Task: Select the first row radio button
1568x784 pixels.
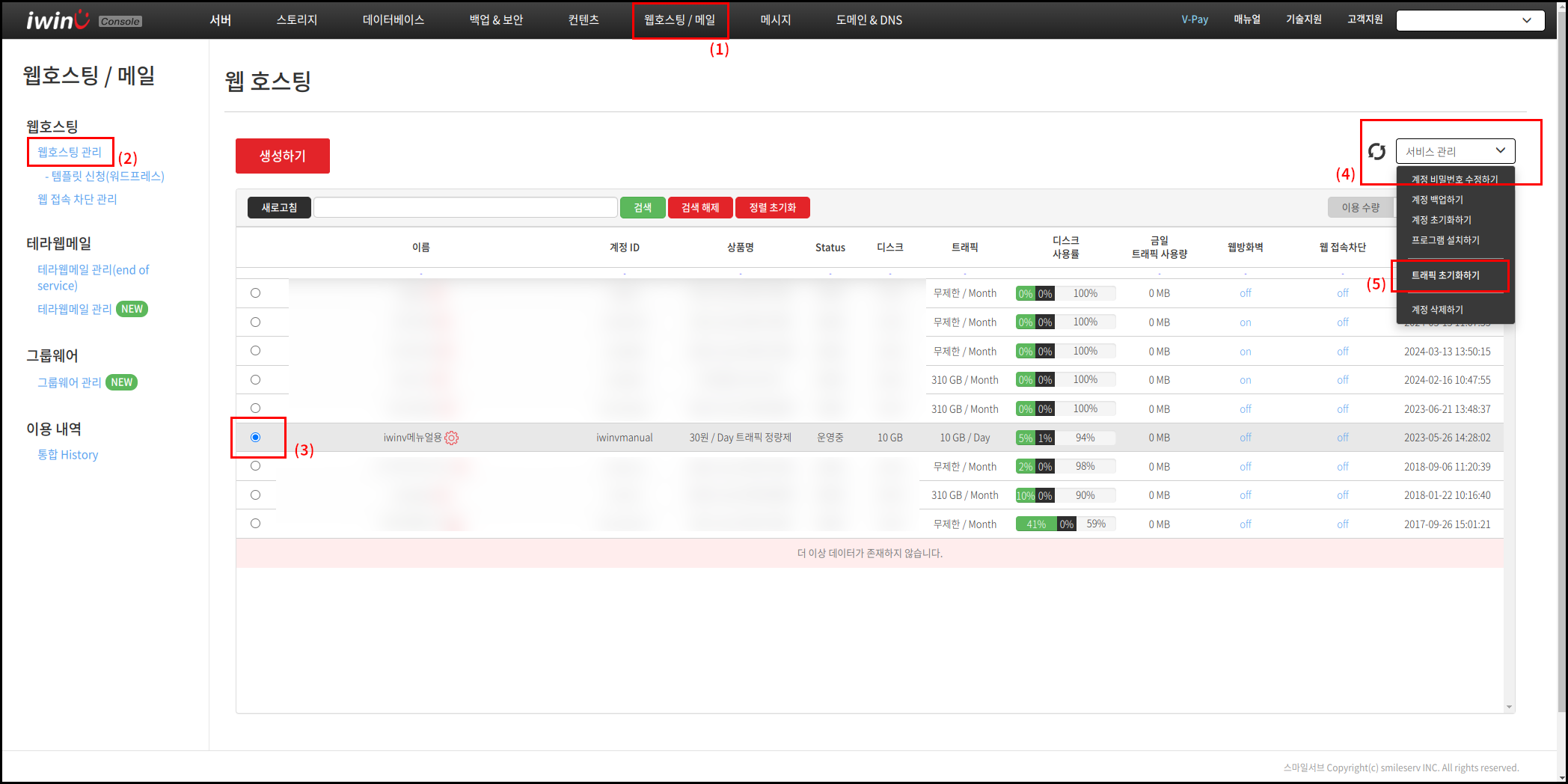Action: point(255,293)
